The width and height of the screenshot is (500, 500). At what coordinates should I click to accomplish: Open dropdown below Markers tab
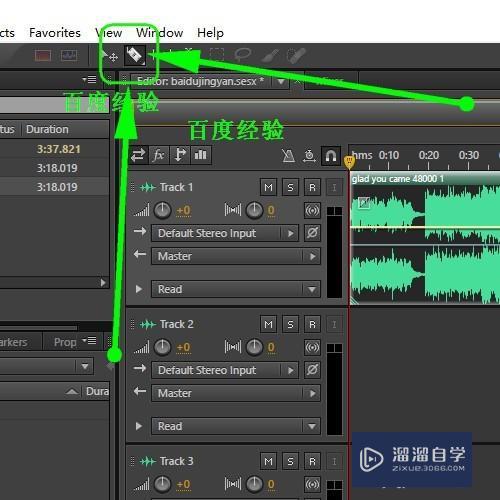pyautogui.click(x=85, y=366)
